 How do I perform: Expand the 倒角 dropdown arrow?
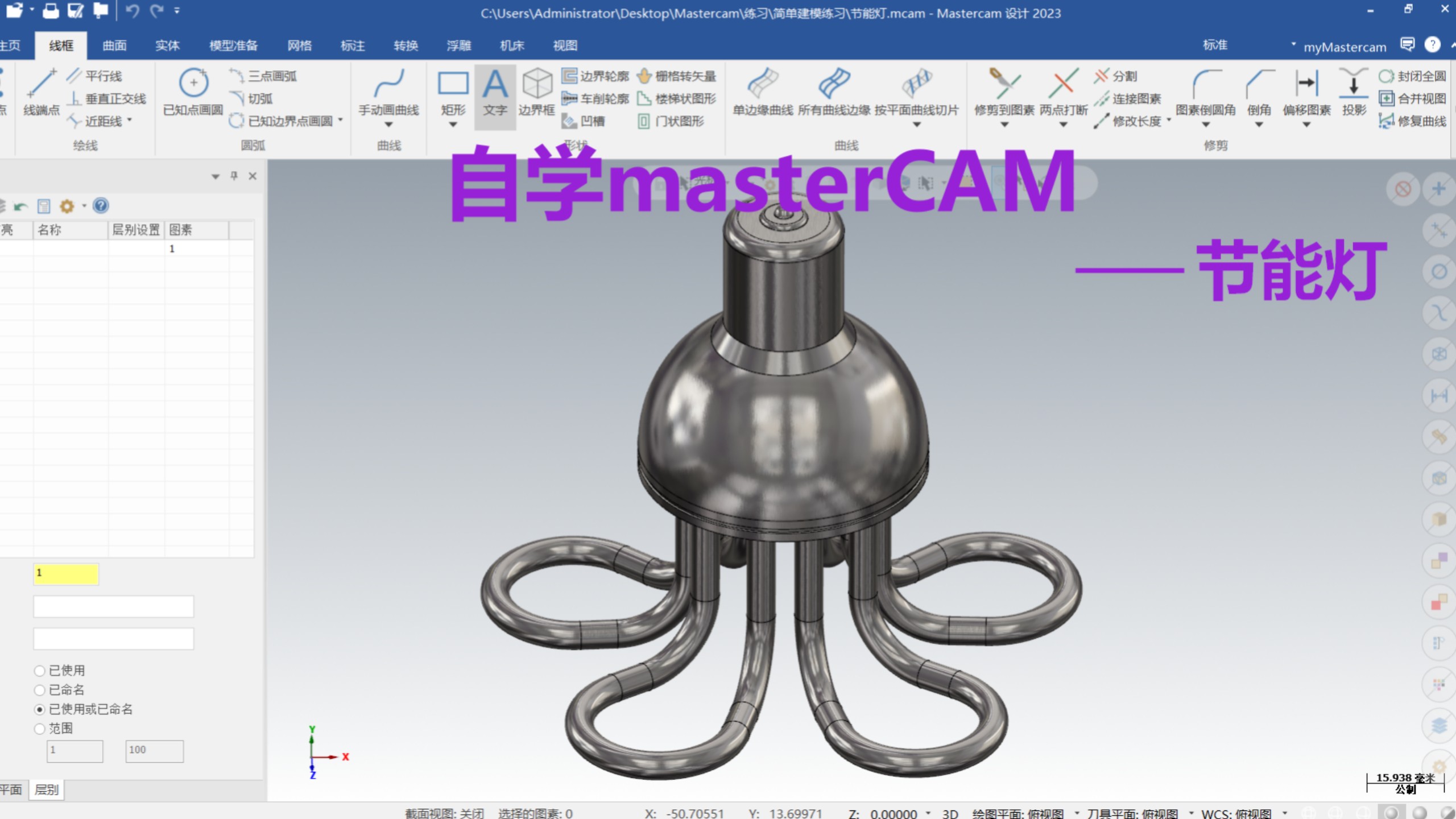click(1259, 125)
